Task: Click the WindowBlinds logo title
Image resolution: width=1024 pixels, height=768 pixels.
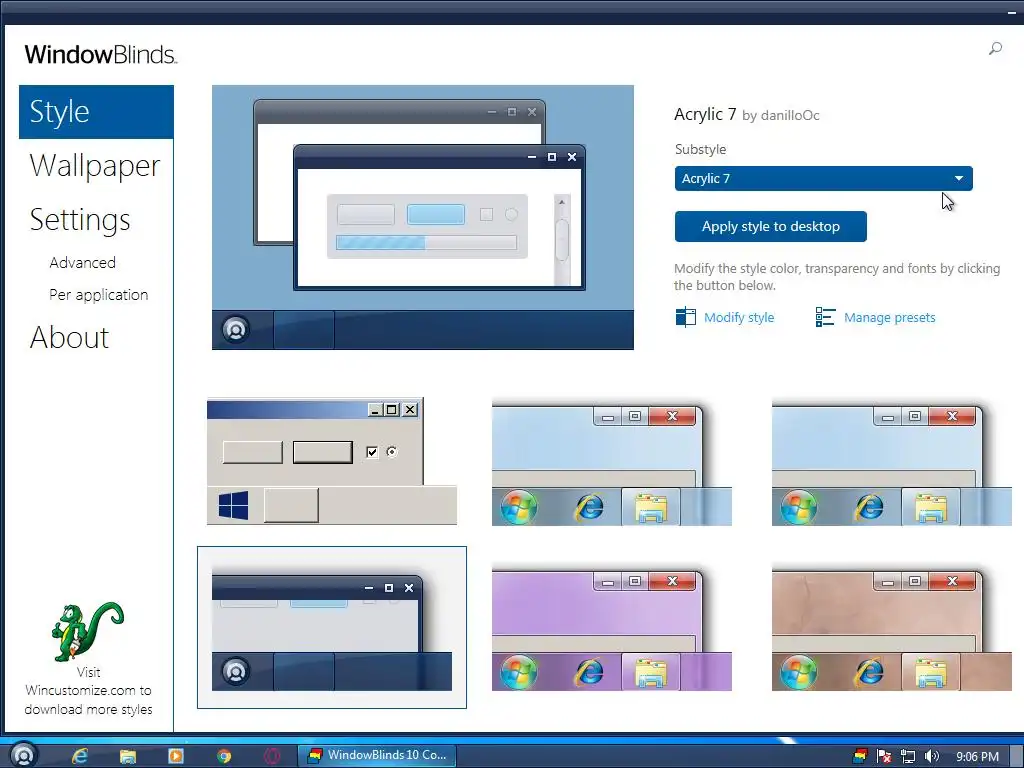Action: click(101, 54)
